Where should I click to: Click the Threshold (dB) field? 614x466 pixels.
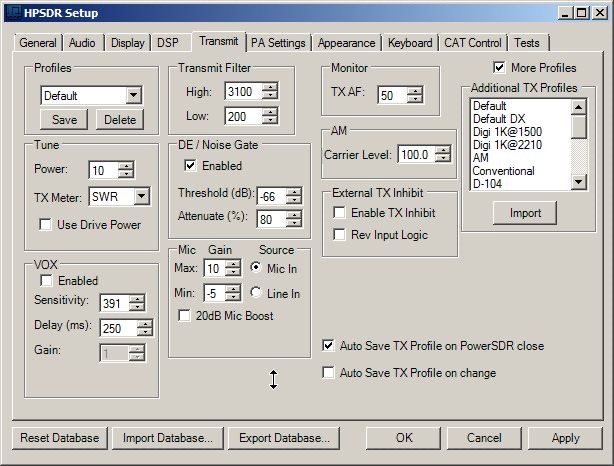point(271,196)
